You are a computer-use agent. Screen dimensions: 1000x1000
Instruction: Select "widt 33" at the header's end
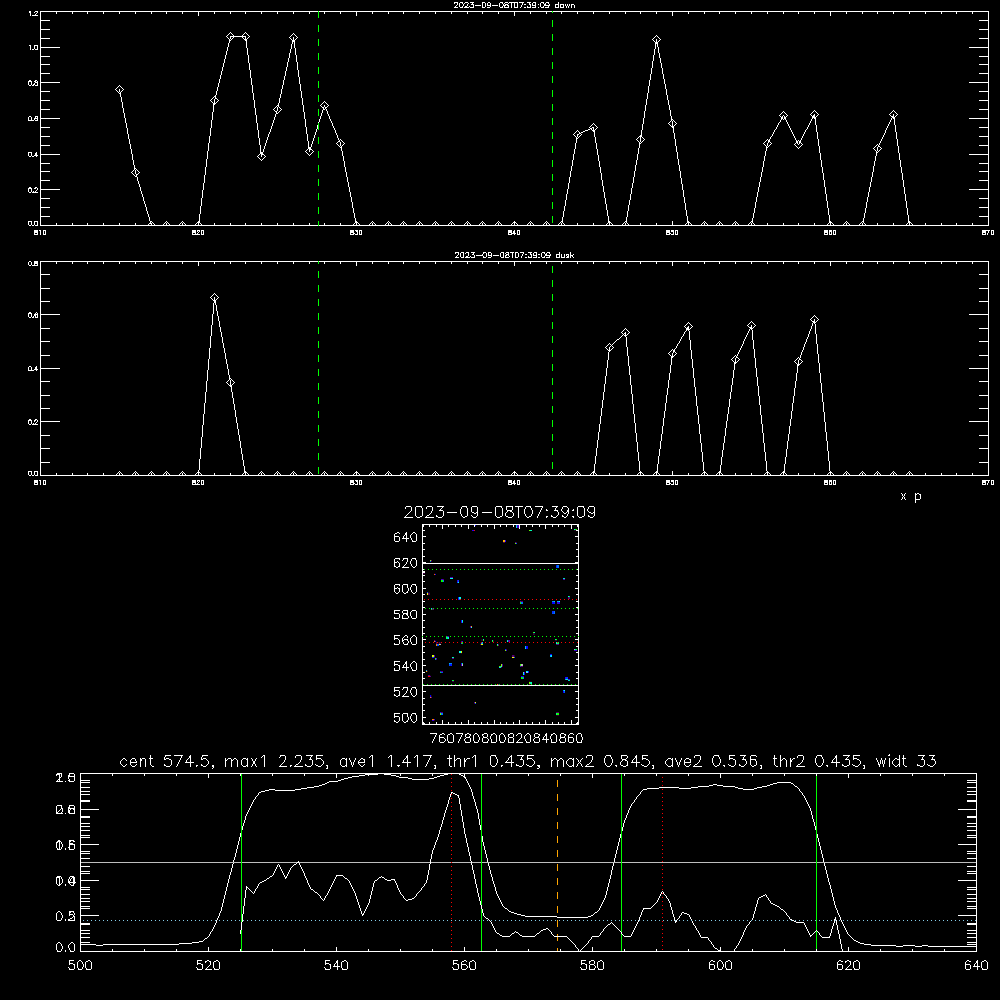point(906,761)
